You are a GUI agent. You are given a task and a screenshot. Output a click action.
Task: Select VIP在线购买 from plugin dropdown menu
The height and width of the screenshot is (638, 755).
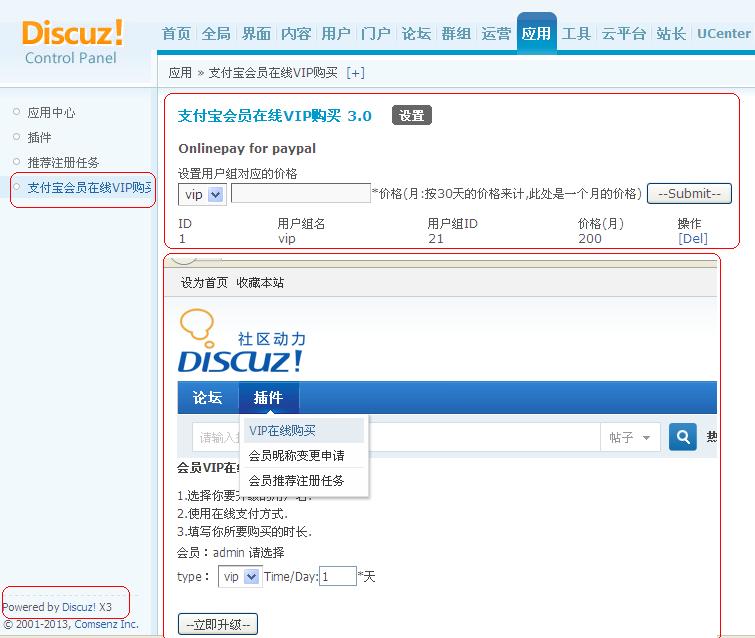pyautogui.click(x=283, y=431)
